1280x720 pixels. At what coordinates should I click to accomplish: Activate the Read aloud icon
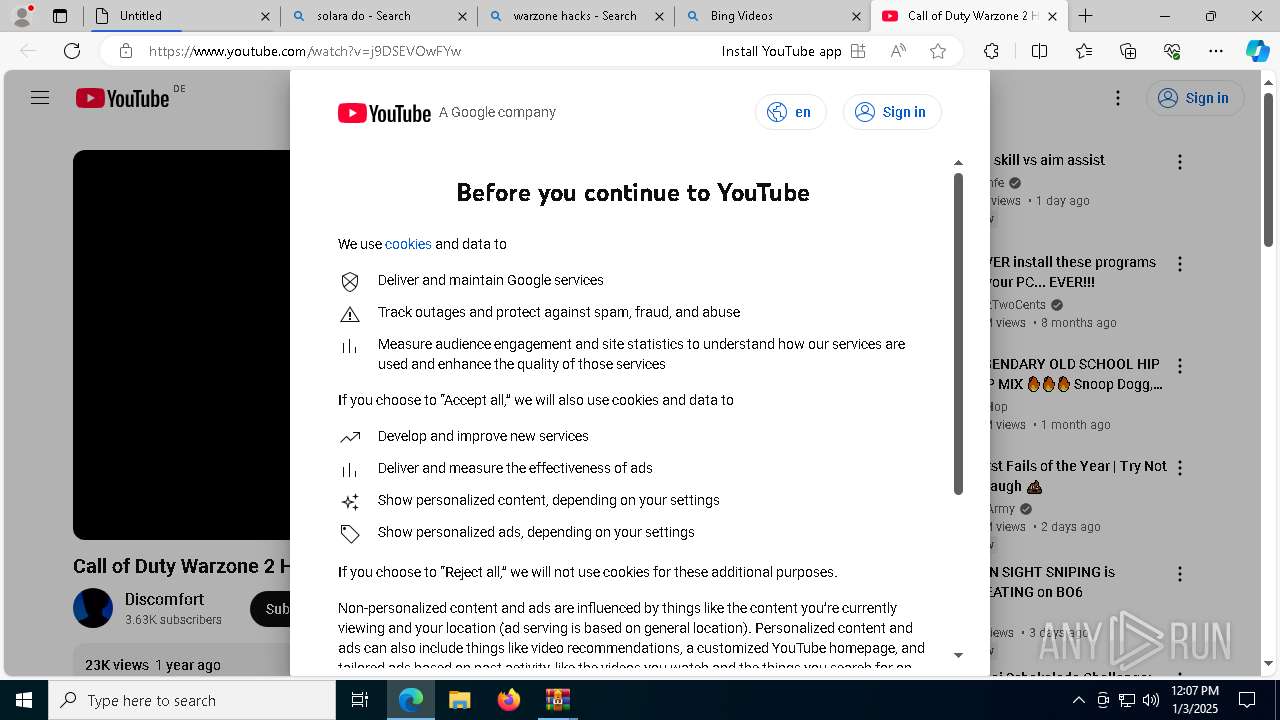898,51
